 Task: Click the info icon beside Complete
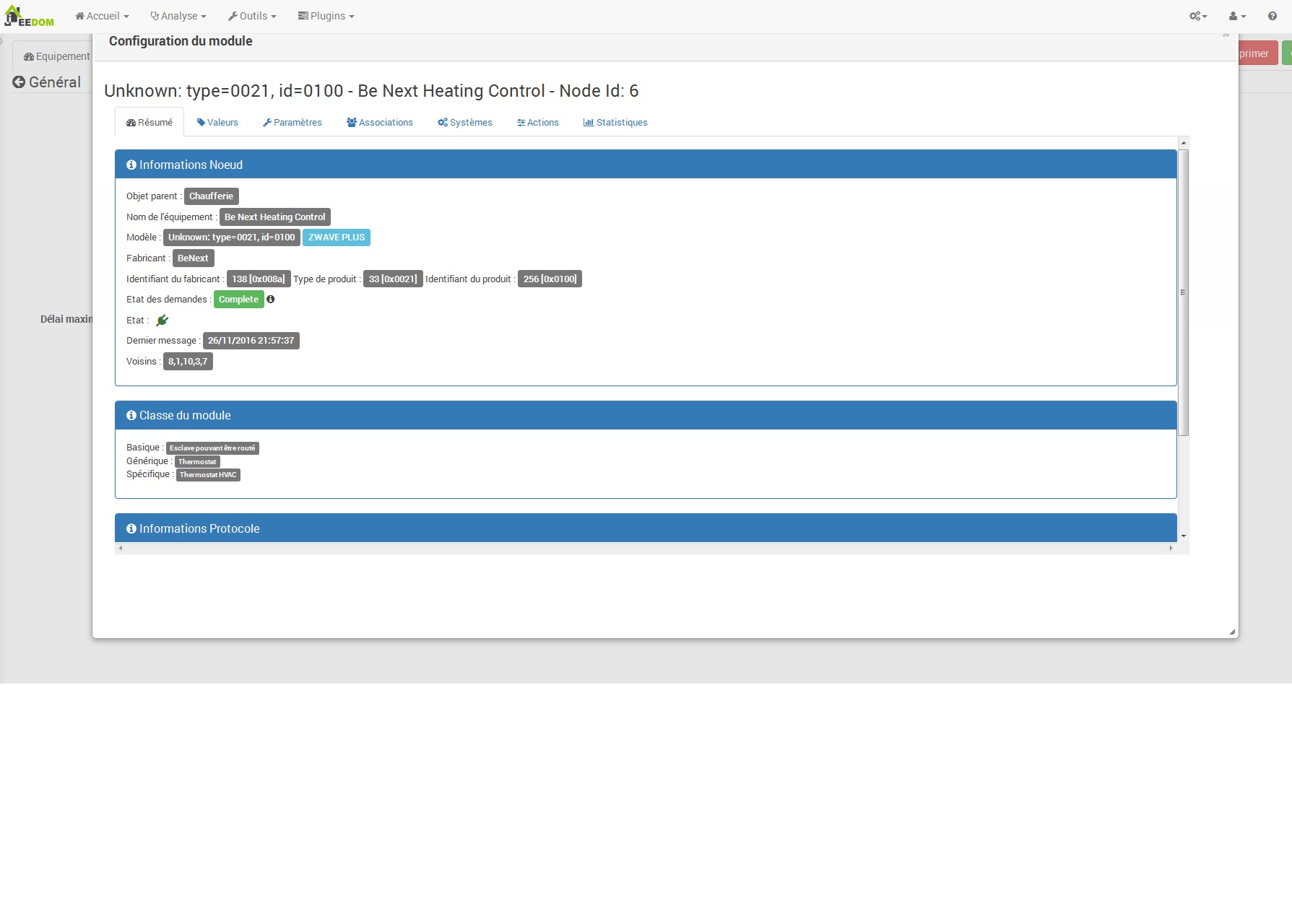click(271, 299)
